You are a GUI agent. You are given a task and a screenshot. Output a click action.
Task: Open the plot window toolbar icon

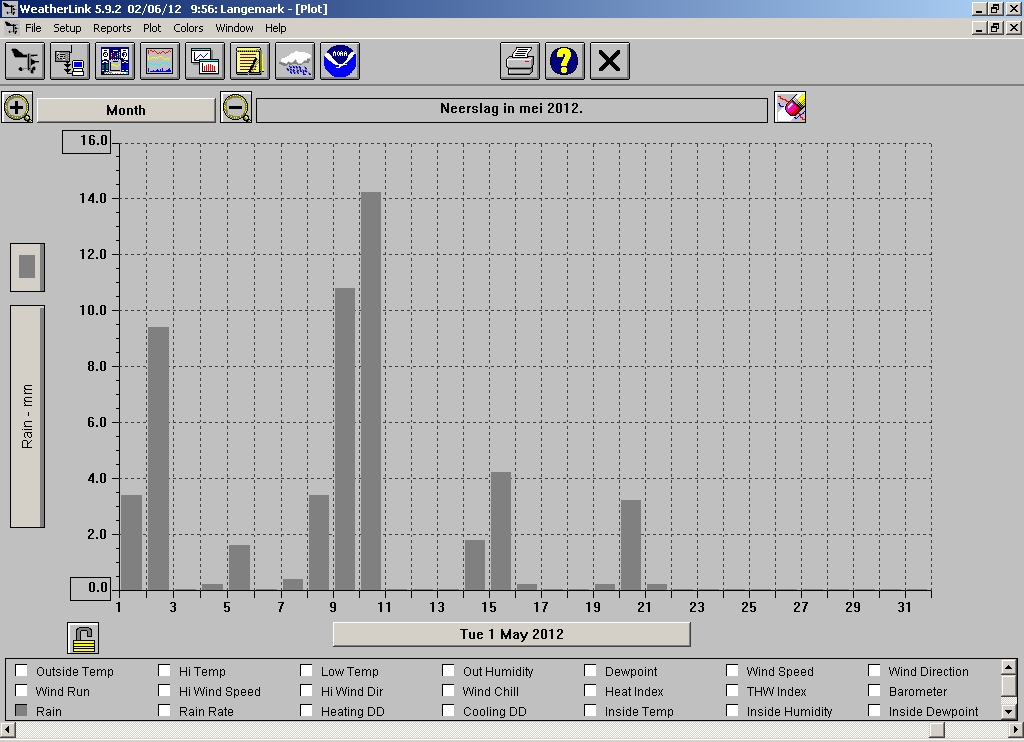click(205, 61)
